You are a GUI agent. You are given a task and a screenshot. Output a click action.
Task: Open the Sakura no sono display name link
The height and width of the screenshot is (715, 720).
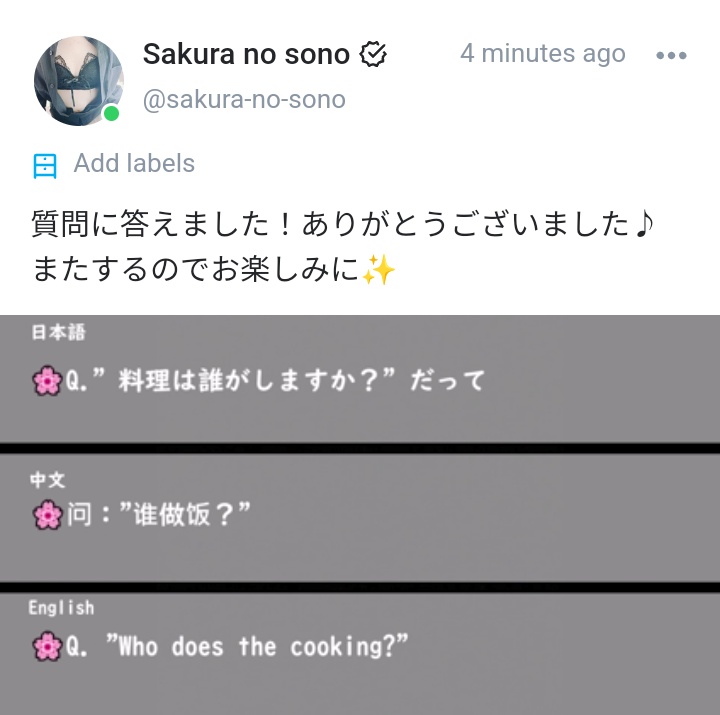point(246,54)
